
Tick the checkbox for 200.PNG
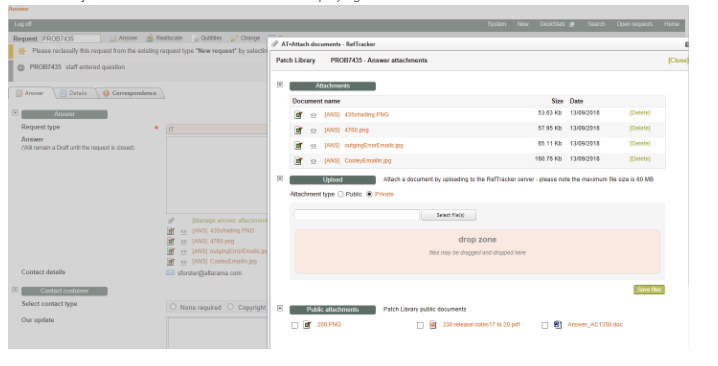294,325
